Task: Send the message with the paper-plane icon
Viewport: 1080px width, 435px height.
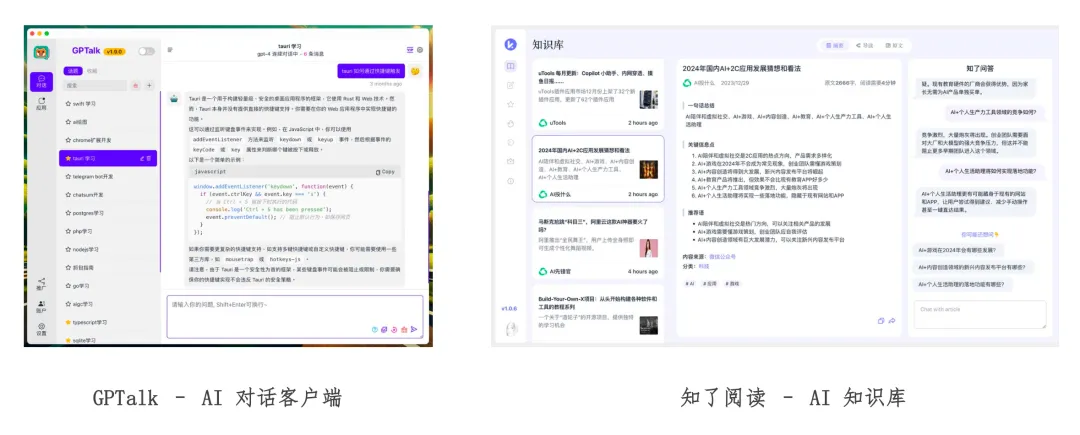Action: pyautogui.click(x=414, y=330)
